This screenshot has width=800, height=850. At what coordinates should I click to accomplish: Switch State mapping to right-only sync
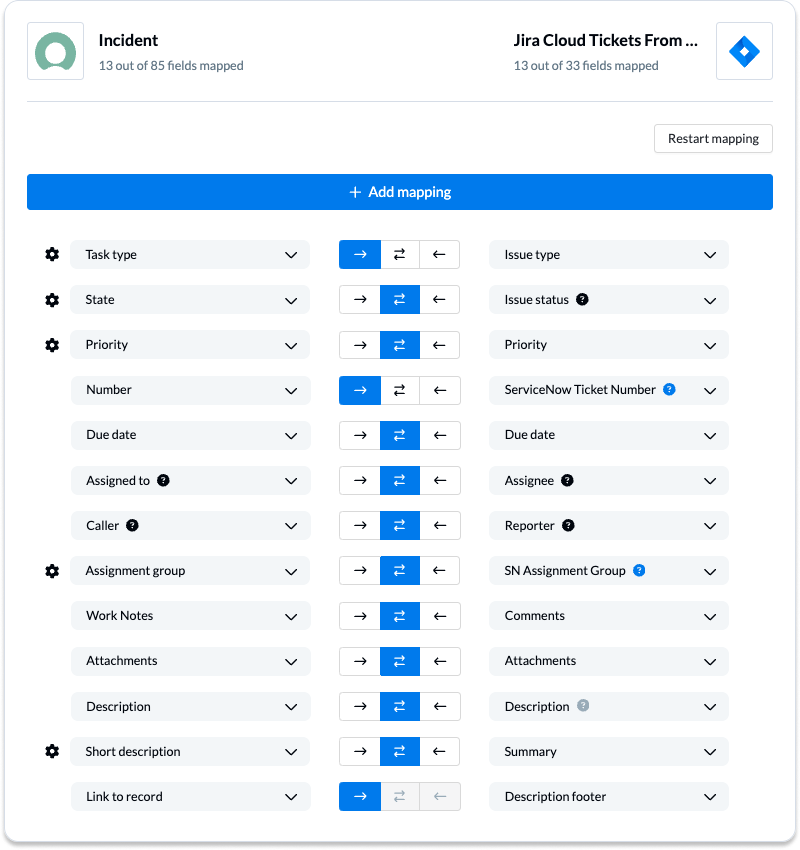(359, 299)
